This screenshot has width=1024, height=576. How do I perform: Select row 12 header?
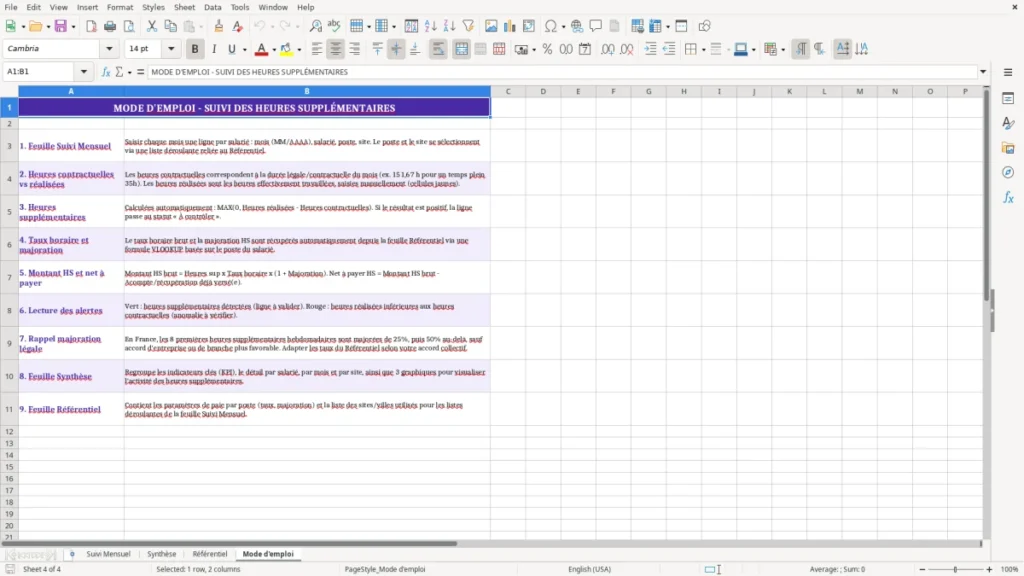point(9,431)
